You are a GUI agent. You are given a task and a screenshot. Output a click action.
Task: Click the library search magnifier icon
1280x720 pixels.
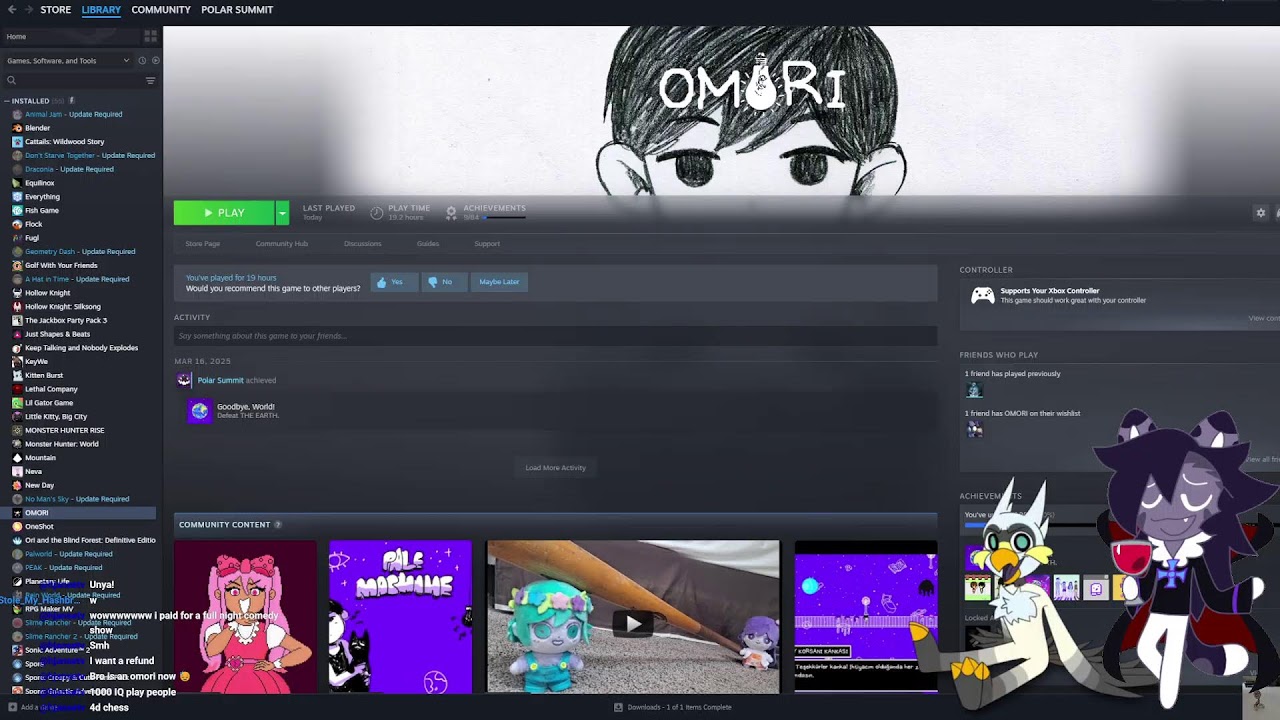click(12, 80)
